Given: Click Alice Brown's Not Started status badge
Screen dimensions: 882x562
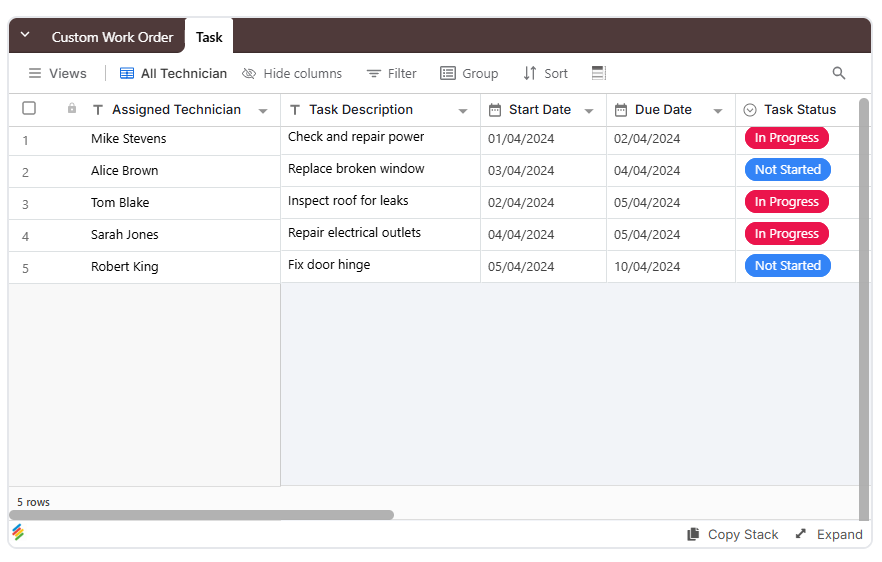Looking at the screenshot, I should click(788, 170).
